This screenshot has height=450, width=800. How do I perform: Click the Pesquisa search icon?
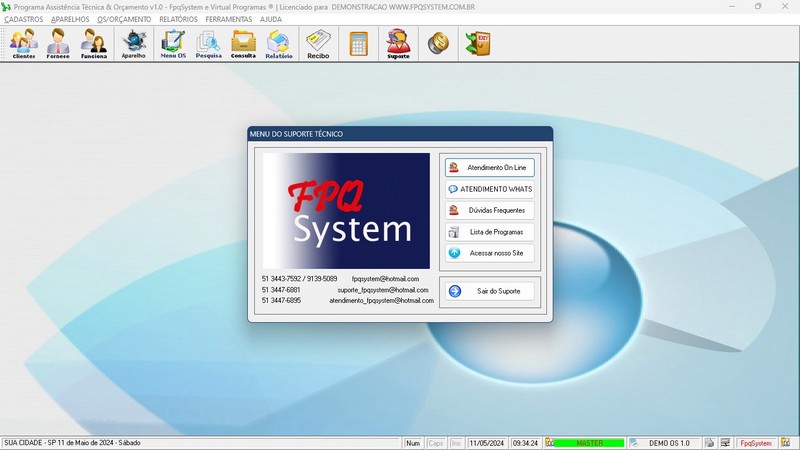209,44
